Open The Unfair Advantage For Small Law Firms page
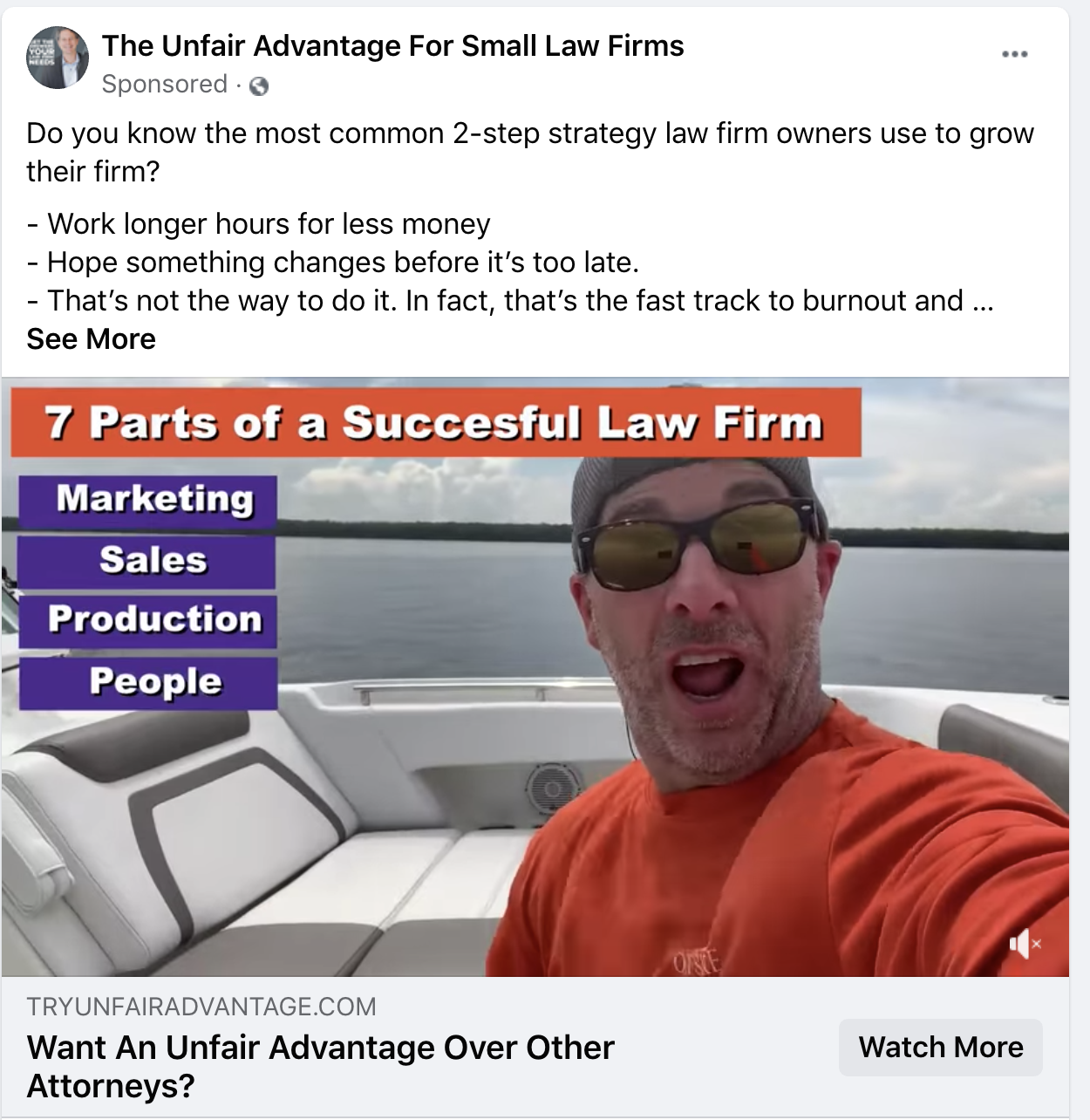This screenshot has height=1120, width=1090. point(392,45)
